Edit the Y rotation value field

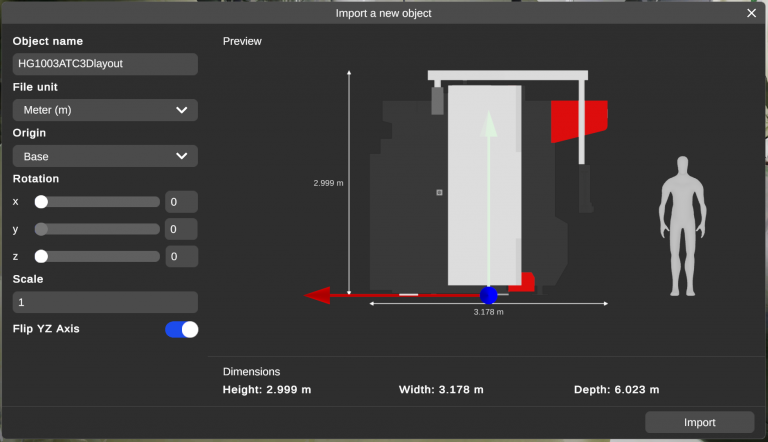coord(181,229)
